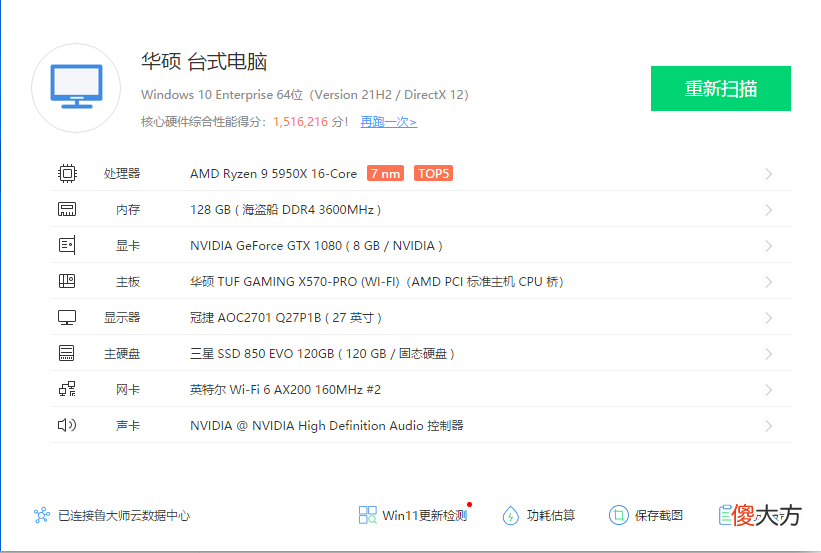Click the 再跑一次 link
This screenshot has width=821, height=553.
pyautogui.click(x=389, y=122)
